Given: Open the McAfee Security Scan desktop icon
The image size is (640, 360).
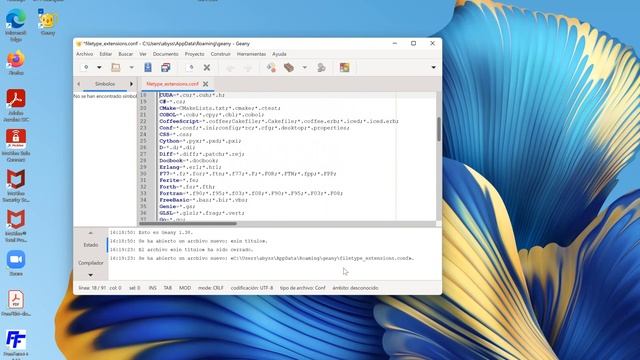Looking at the screenshot, I should [x=16, y=186].
